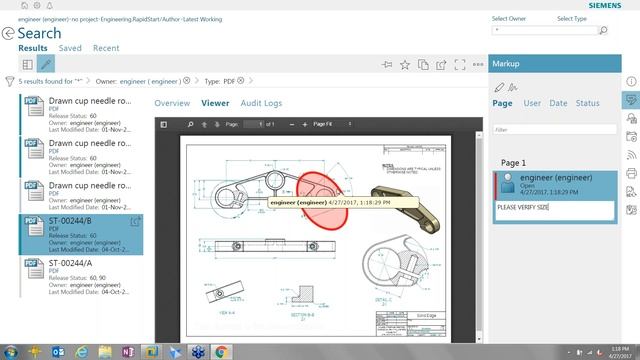The image size is (640, 360).
Task: Select the active Markup panel icon
Action: [x=631, y=100]
